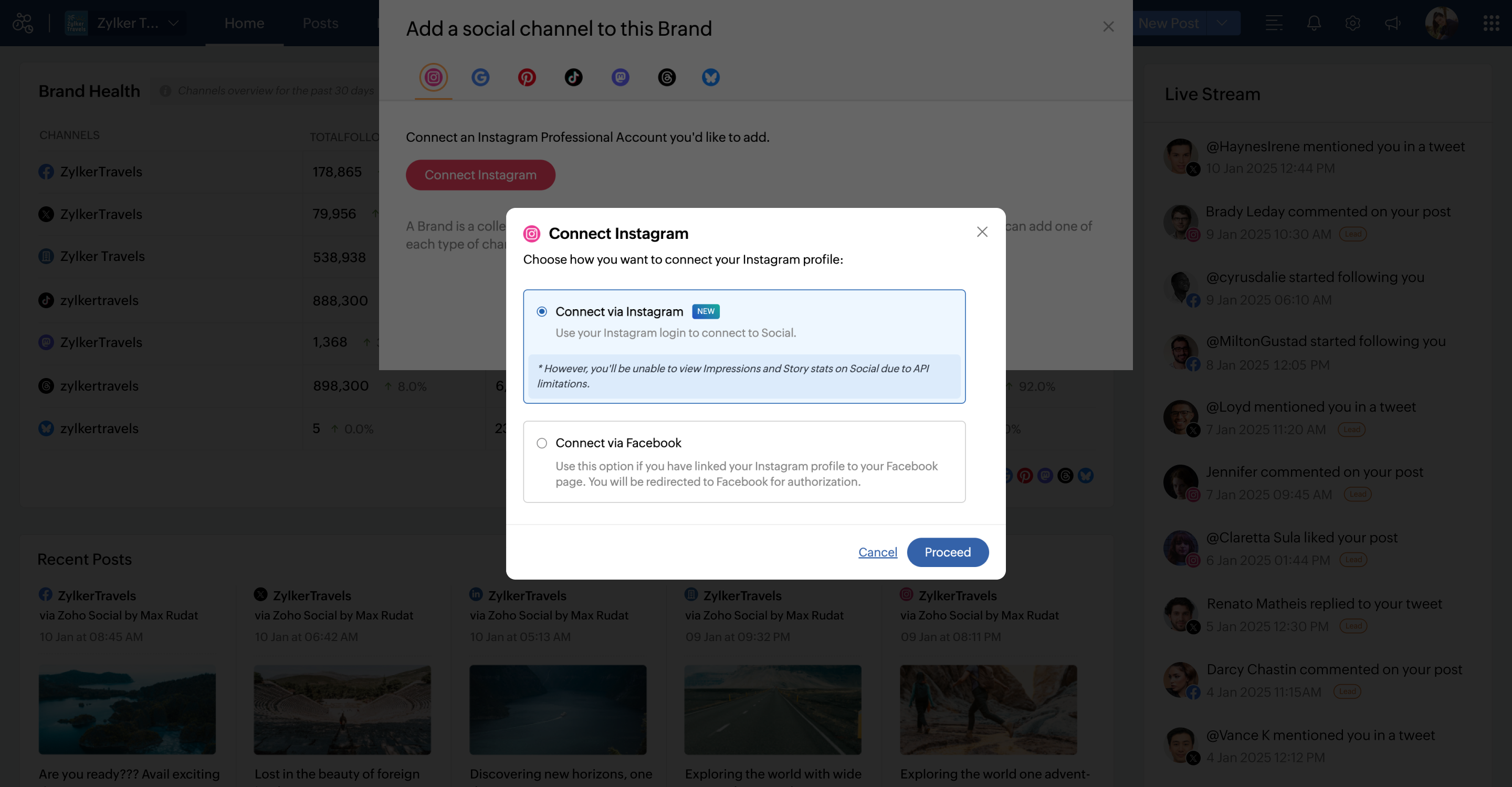This screenshot has height=787, width=1512.
Task: Open the apps grid launcher
Action: tap(1491, 23)
